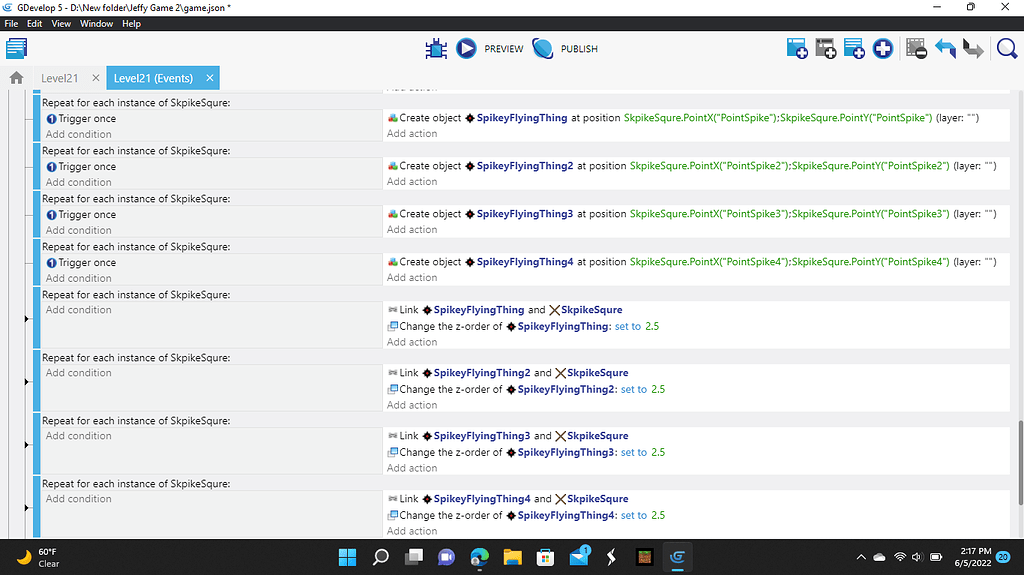This screenshot has height=575, width=1024.
Task: Select Link SpikeyFlyingThing and SkpikeSqure action
Action: coord(505,310)
